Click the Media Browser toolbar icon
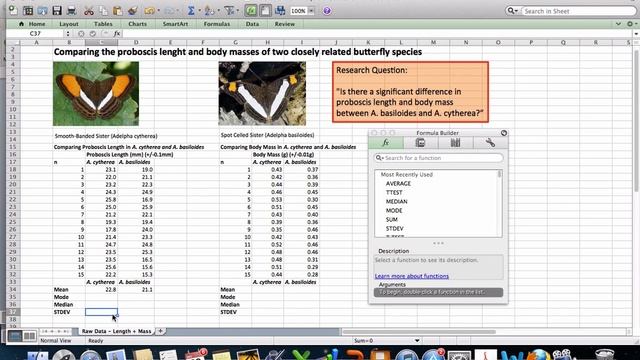640x360 pixels. click(x=280, y=11)
